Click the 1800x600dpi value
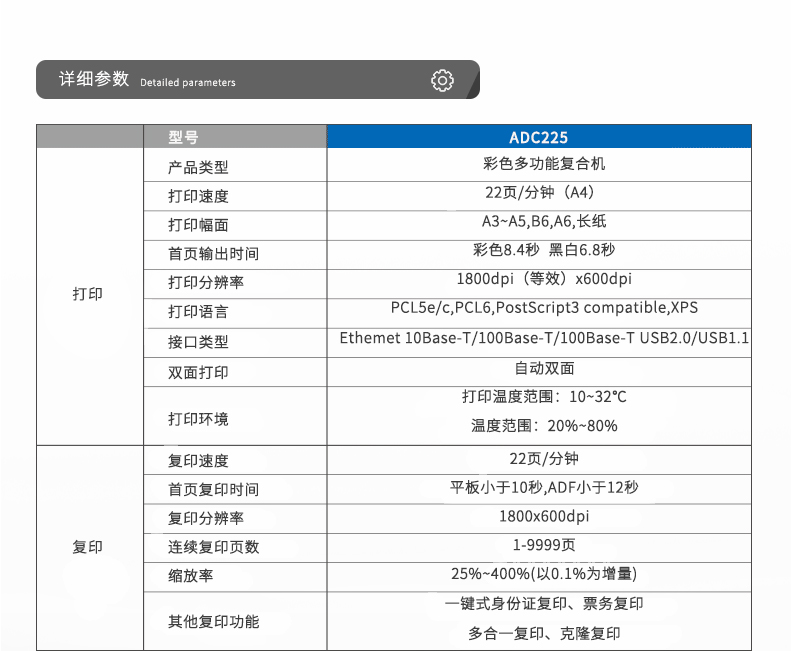This screenshot has width=792, height=651. coord(544,516)
